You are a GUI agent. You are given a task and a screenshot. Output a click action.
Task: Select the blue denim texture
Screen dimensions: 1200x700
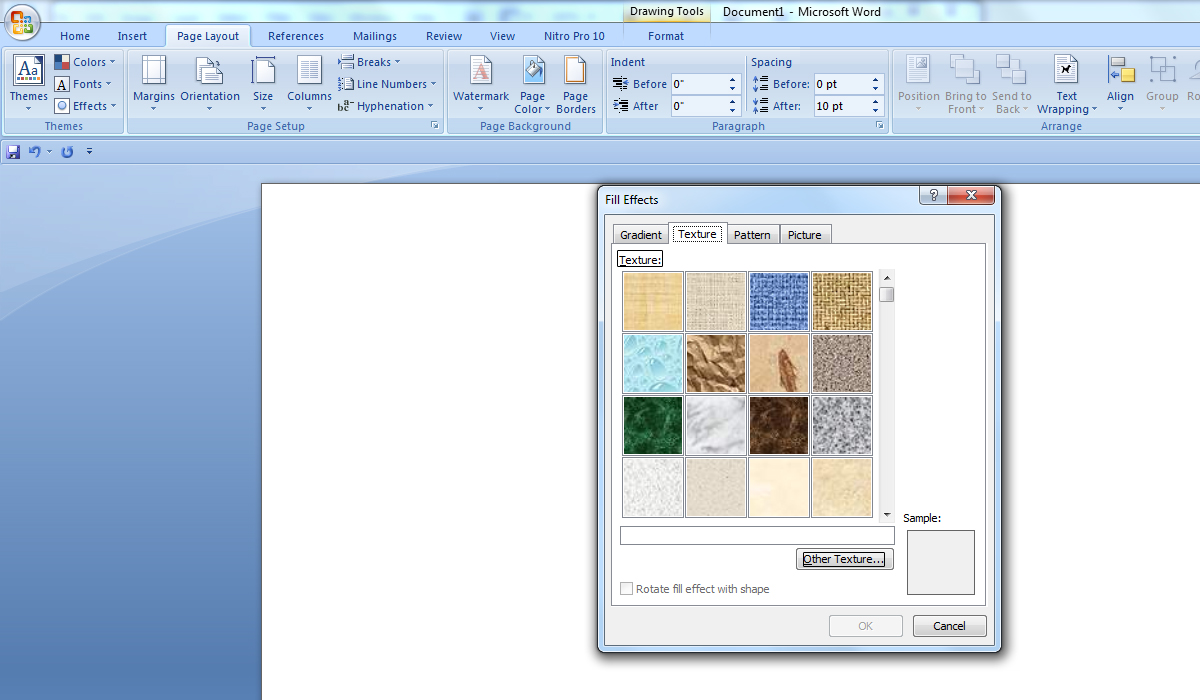[x=779, y=301]
